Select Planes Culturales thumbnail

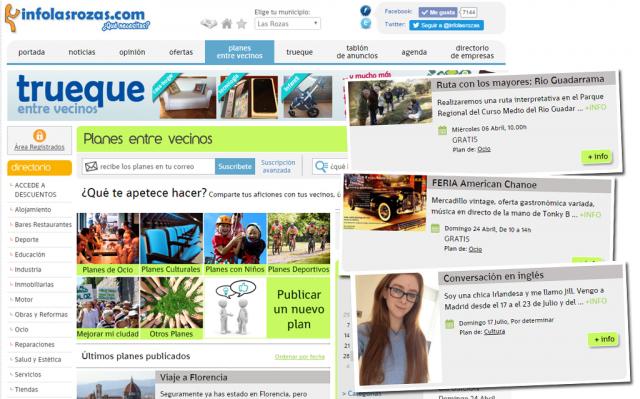point(171,244)
